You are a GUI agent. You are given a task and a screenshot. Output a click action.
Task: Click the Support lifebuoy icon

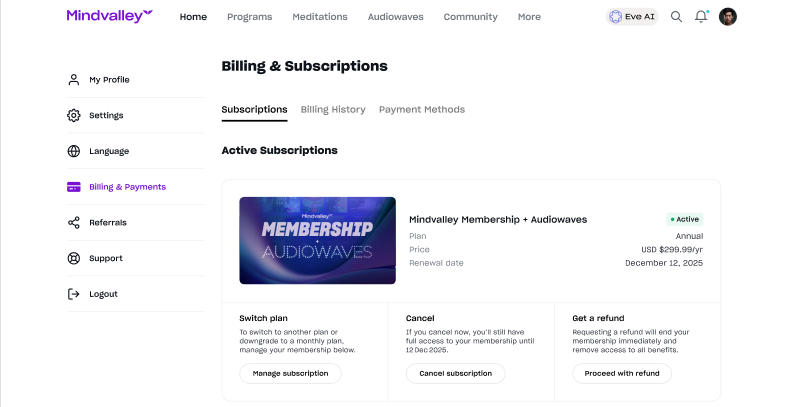(x=74, y=258)
